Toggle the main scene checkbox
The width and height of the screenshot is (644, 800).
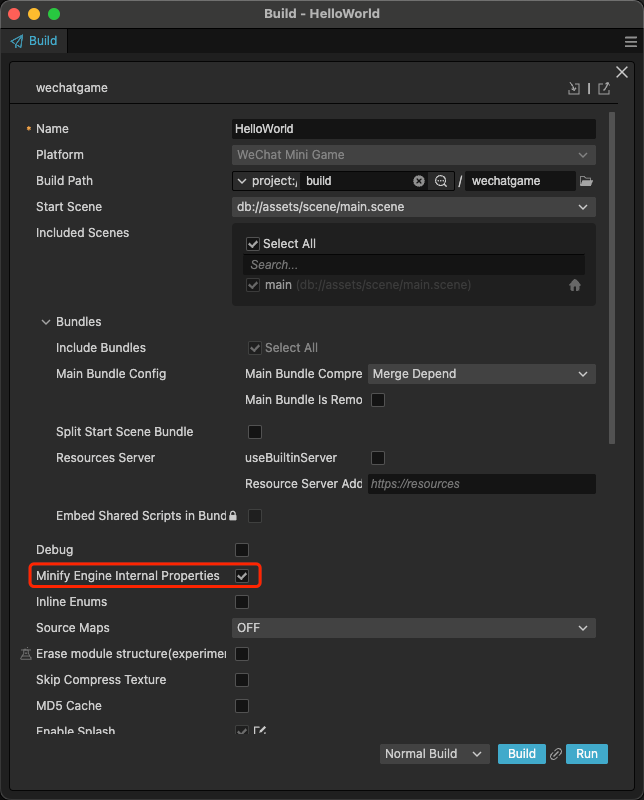coord(253,285)
